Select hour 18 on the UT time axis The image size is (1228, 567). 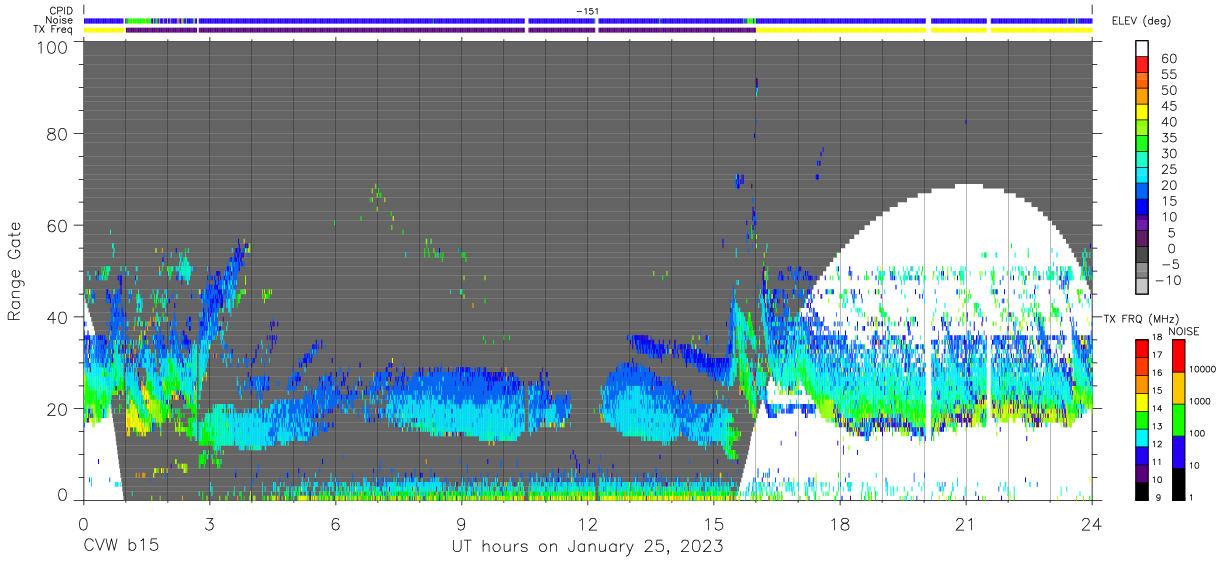pos(840,523)
